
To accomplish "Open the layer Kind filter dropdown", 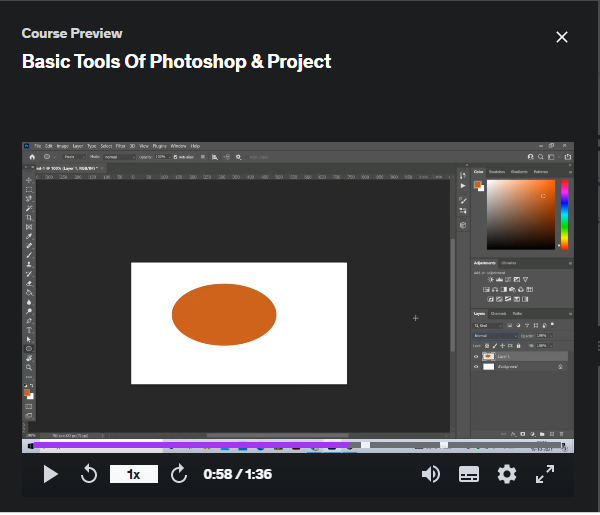I will pyautogui.click(x=488, y=326).
